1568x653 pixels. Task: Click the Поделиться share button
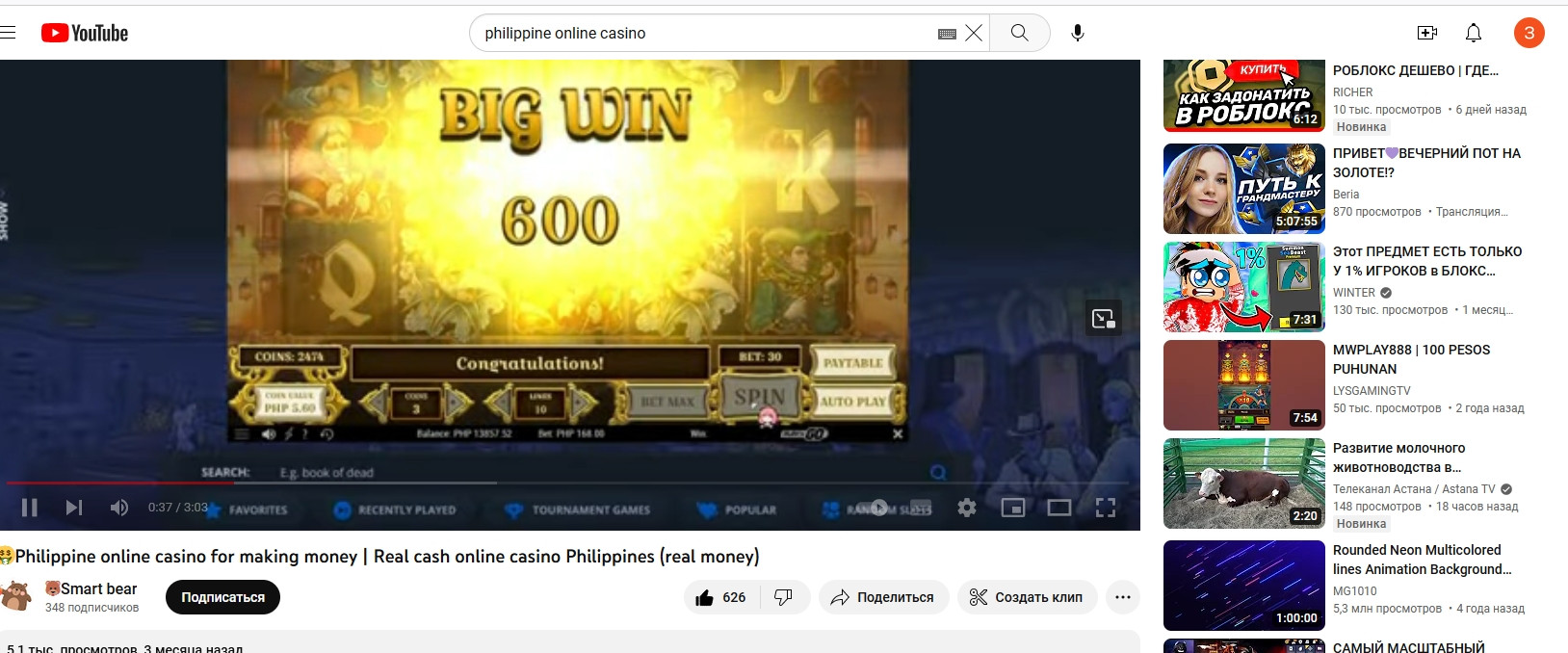pos(883,597)
